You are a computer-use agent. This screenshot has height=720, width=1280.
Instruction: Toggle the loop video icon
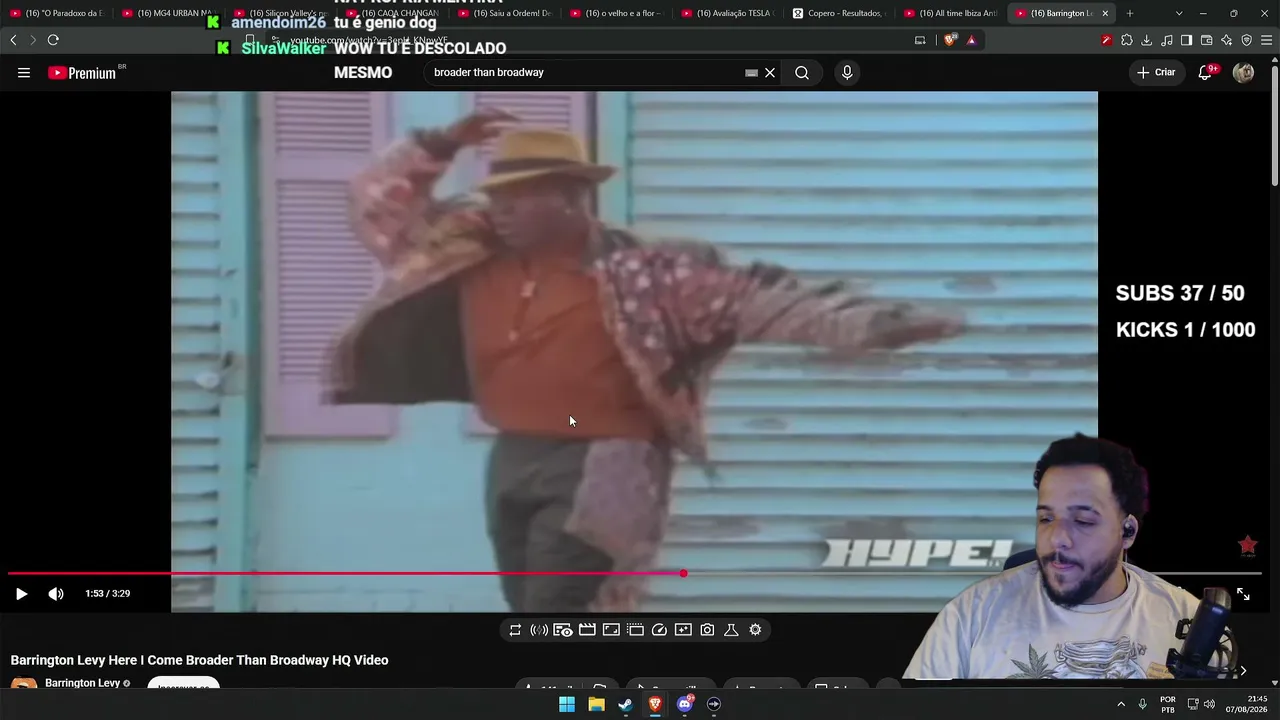pos(515,630)
